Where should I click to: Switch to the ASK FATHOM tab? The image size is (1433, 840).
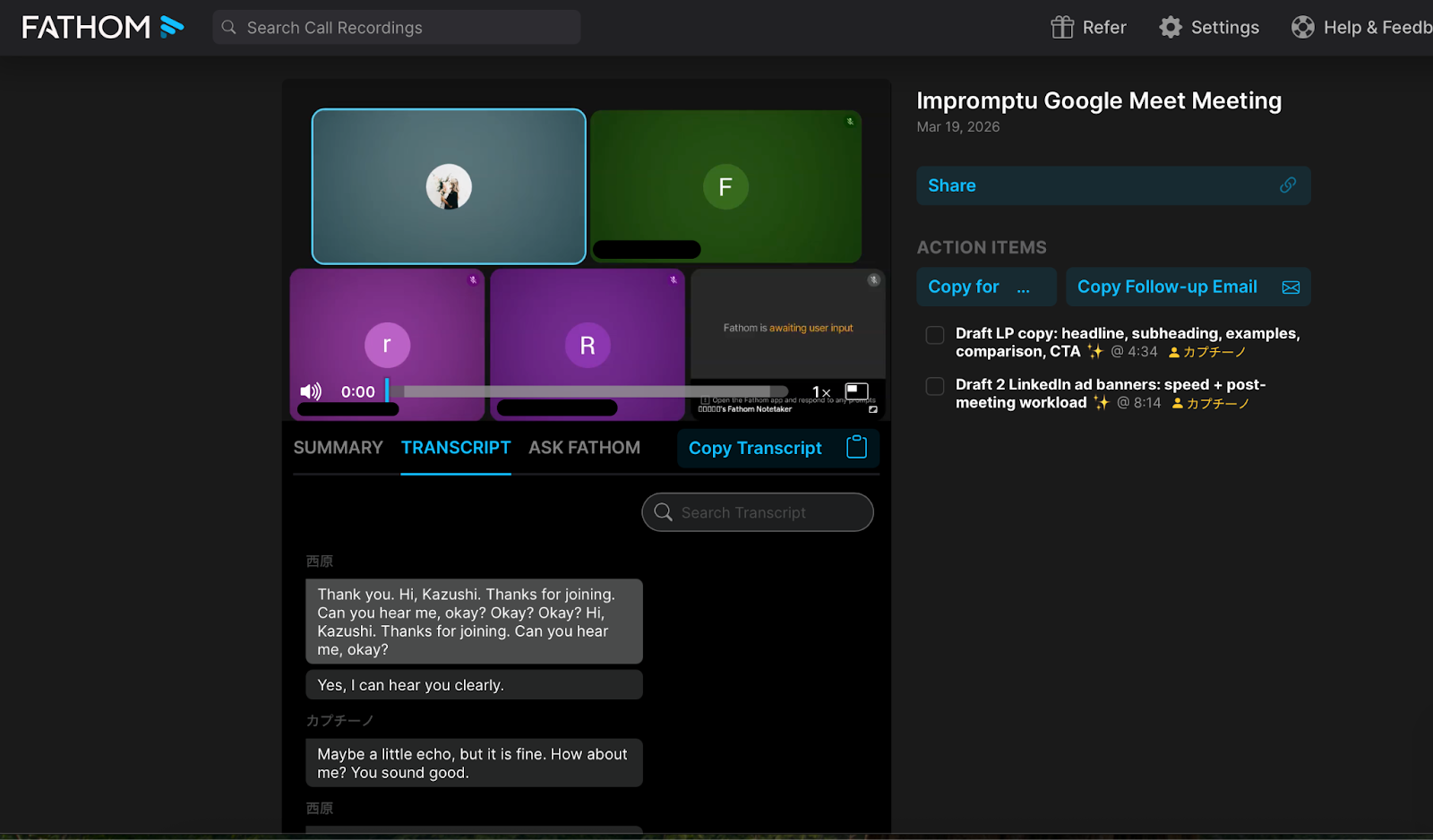tap(584, 448)
